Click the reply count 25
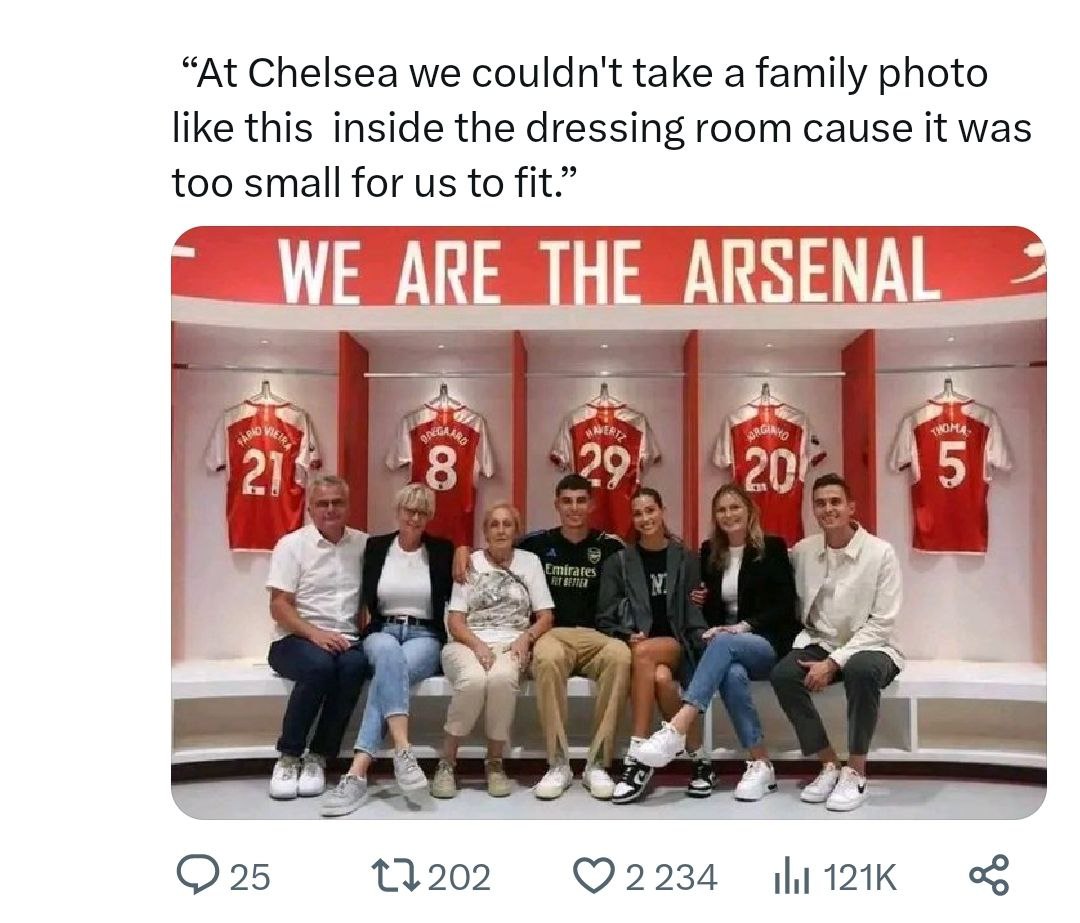This screenshot has height=923, width=1080. (x=250, y=877)
